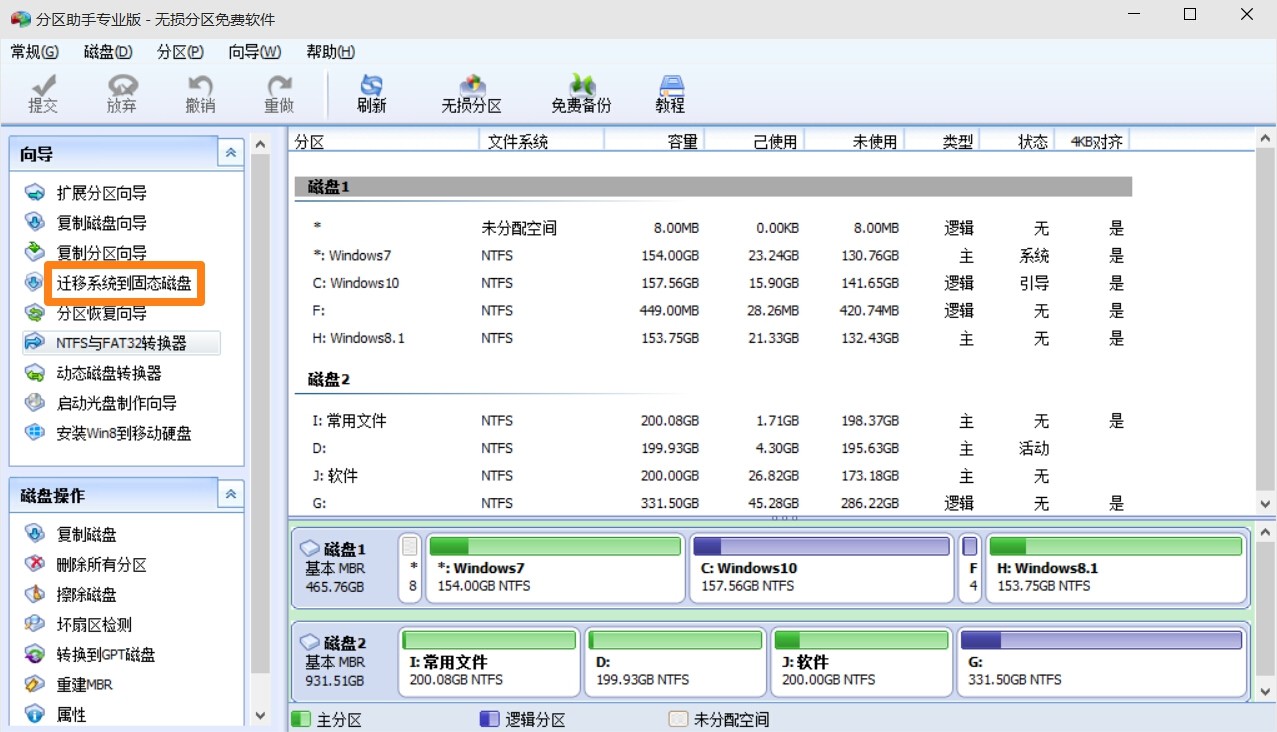Viewport: 1277px width, 732px height.
Task: Click the 扩展分区向导 wizard icon
Action: pos(35,193)
